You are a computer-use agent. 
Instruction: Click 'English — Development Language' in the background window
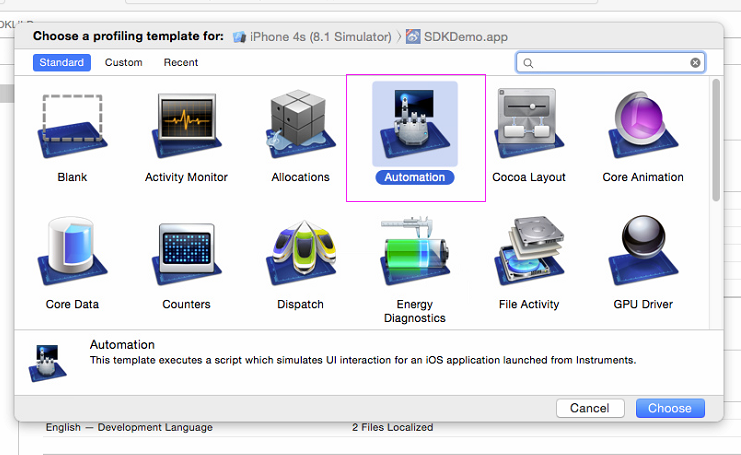point(129,427)
